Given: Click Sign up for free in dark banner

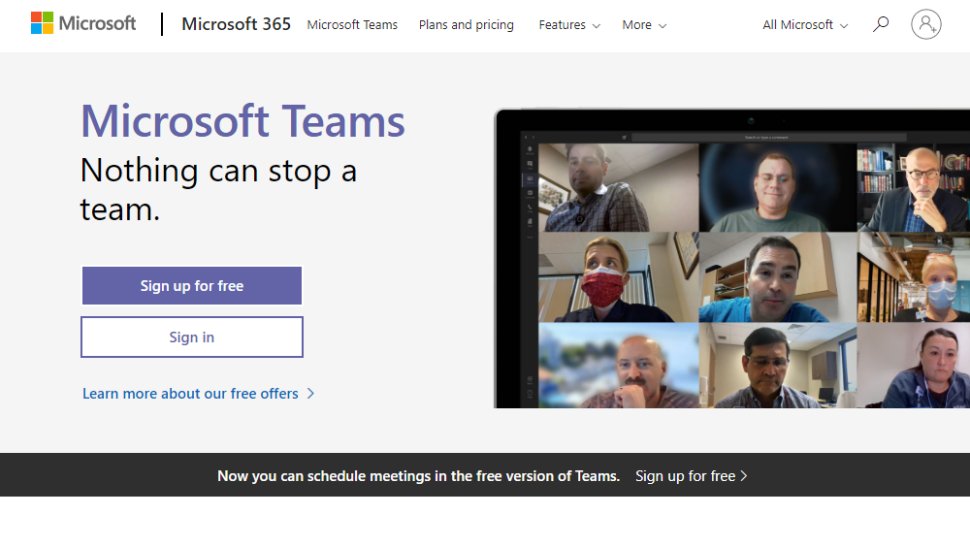Looking at the screenshot, I should (691, 476).
